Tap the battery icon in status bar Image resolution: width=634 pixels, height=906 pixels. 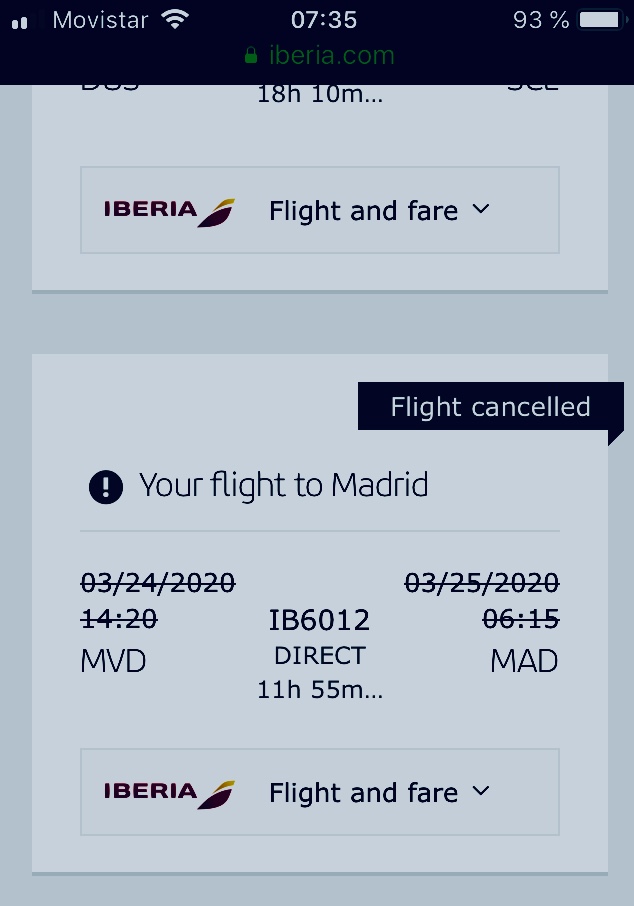[598, 20]
